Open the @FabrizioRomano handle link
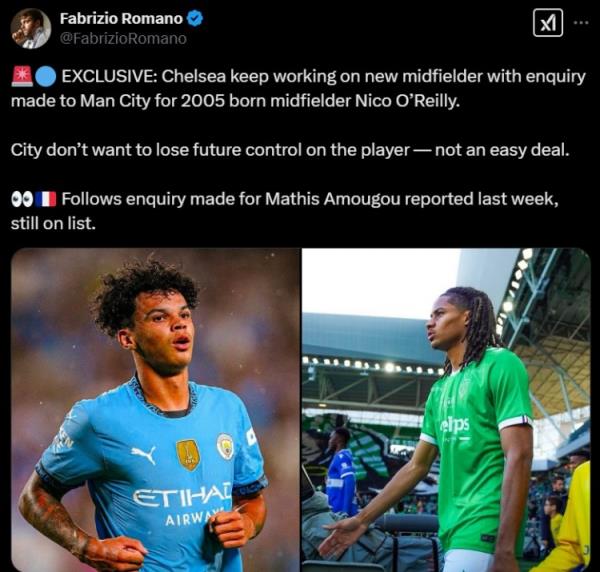Image resolution: width=600 pixels, height=572 pixels. point(122,38)
